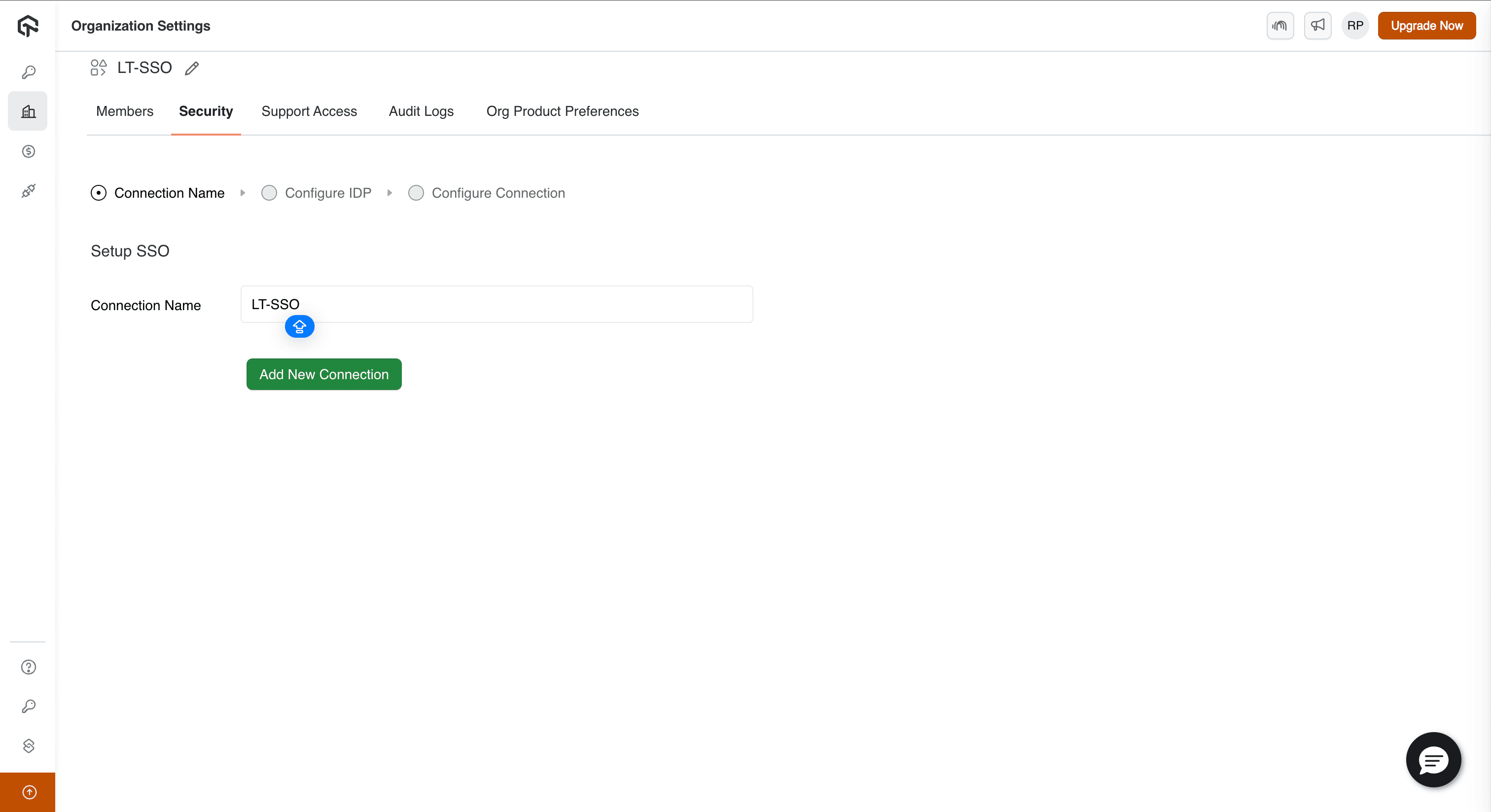Click the Upgrade Now button
The image size is (1491, 812).
1427,26
